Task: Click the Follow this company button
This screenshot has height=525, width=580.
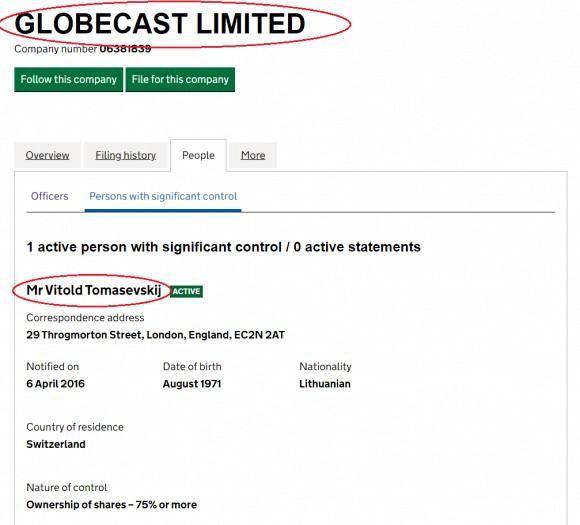Action: pyautogui.click(x=68, y=80)
